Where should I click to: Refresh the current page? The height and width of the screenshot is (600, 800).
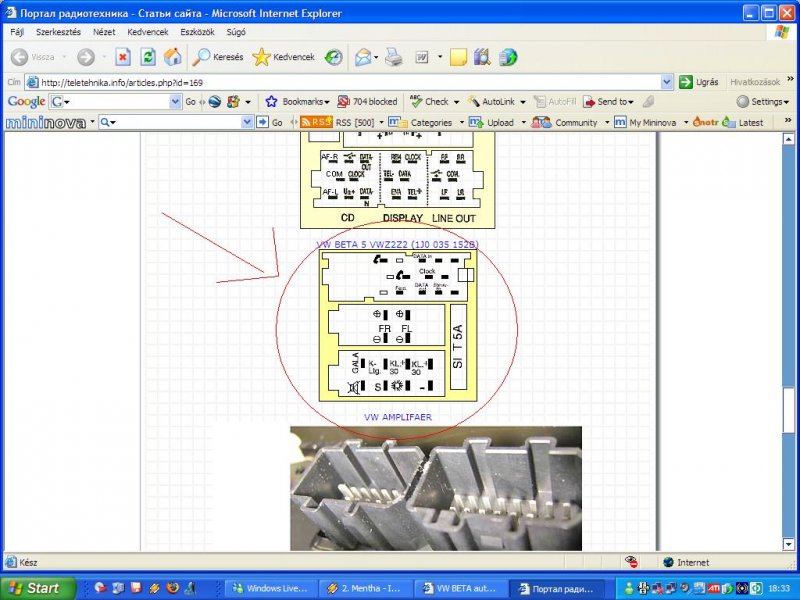148,57
